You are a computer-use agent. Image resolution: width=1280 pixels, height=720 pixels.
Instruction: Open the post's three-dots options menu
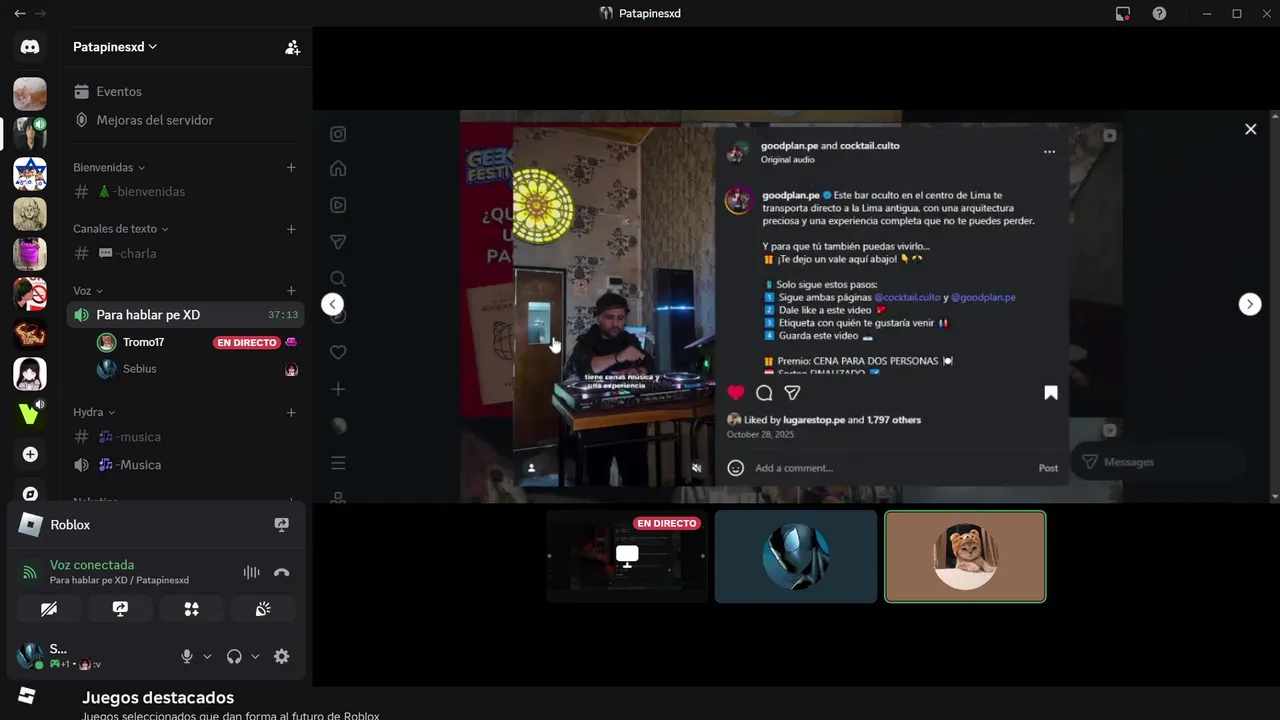click(1049, 152)
